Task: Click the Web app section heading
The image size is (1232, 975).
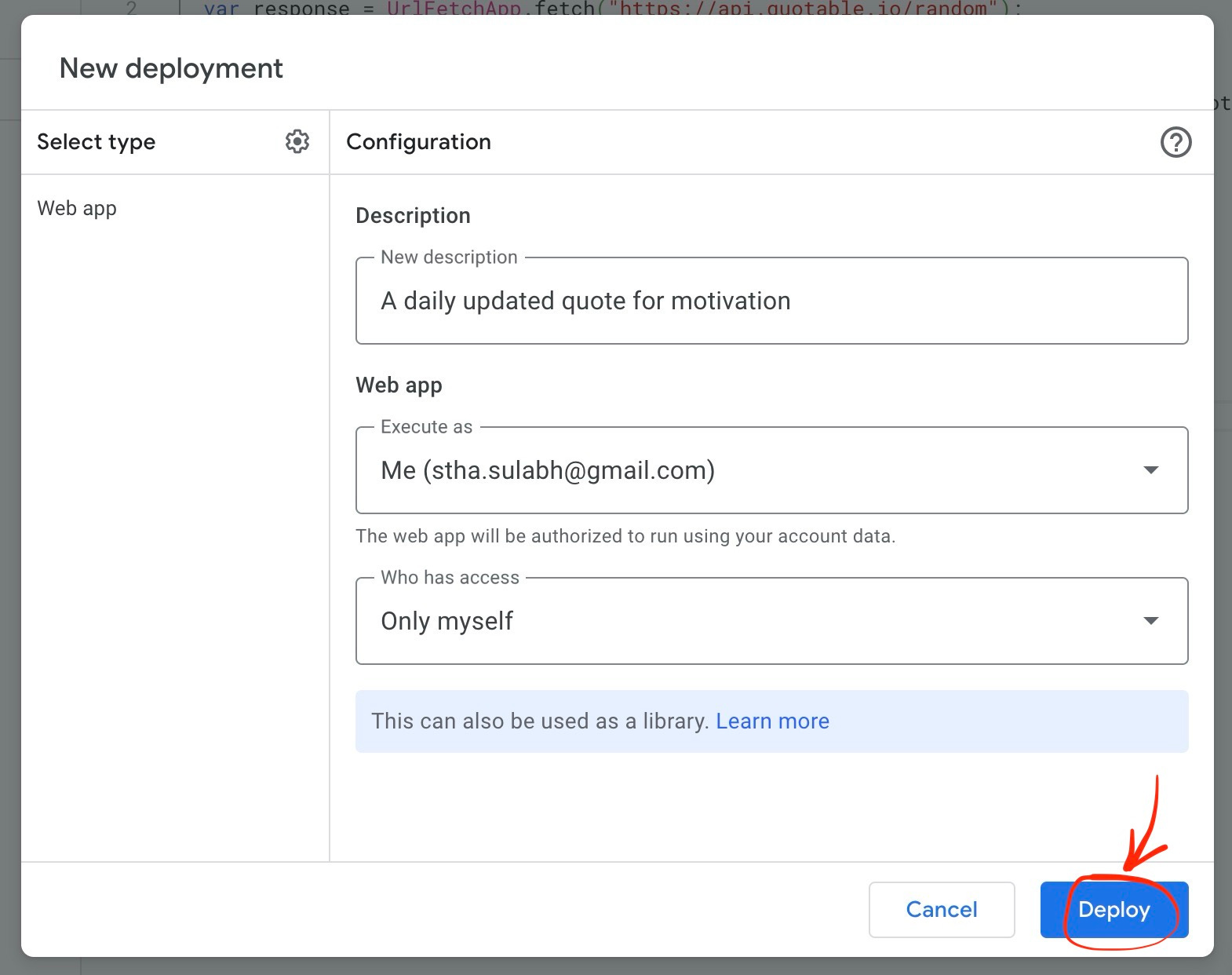Action: coord(399,385)
